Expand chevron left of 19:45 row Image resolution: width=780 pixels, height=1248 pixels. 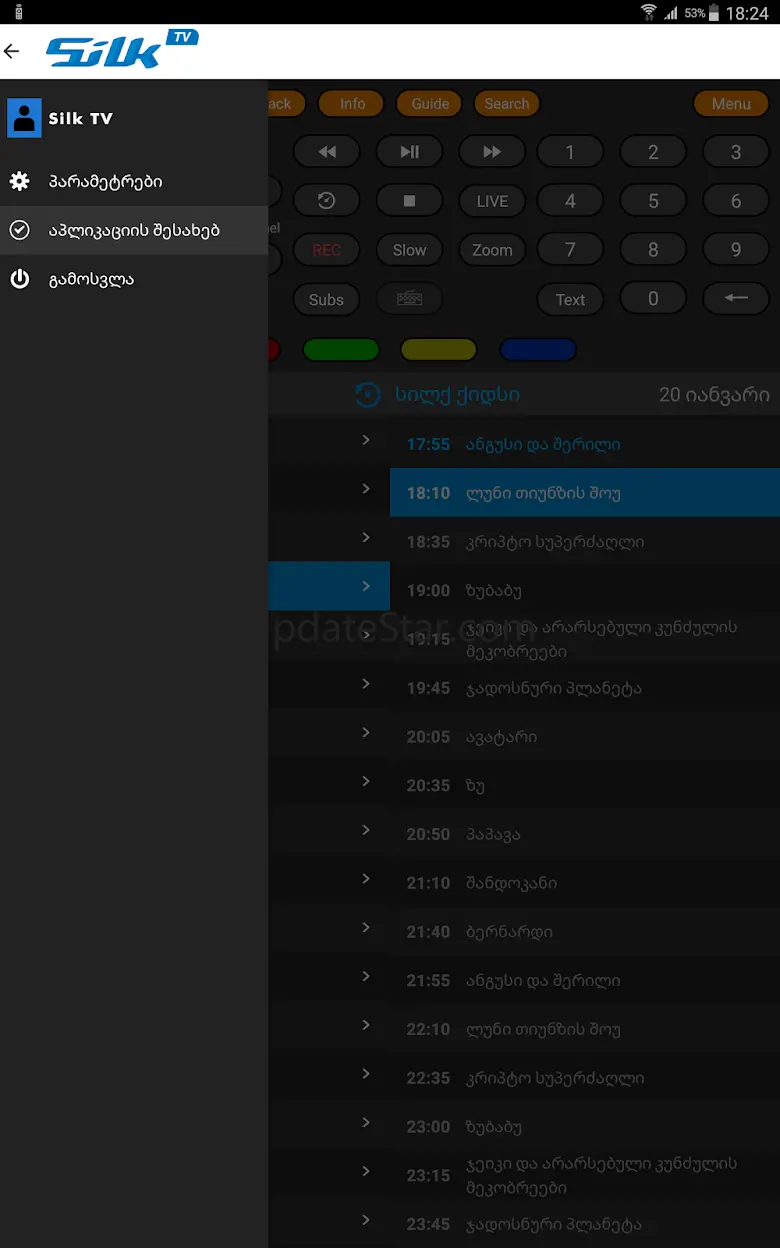pyautogui.click(x=366, y=684)
